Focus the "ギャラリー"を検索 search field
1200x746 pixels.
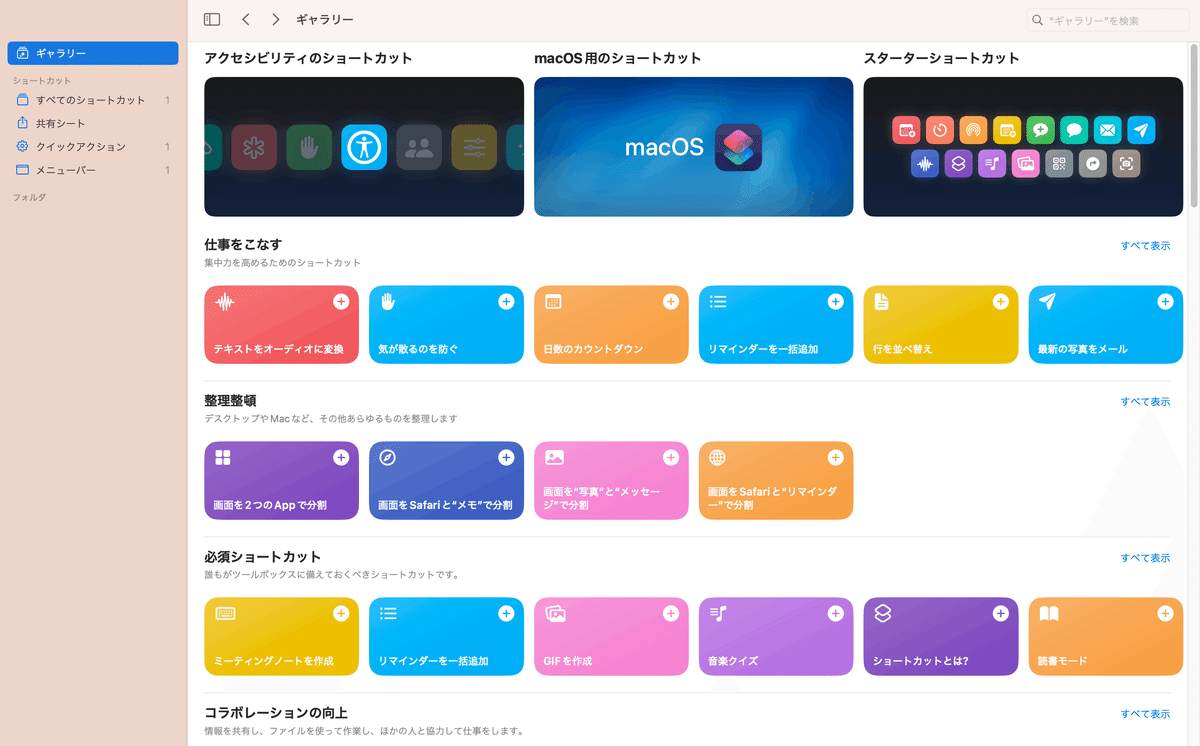[x=1108, y=20]
